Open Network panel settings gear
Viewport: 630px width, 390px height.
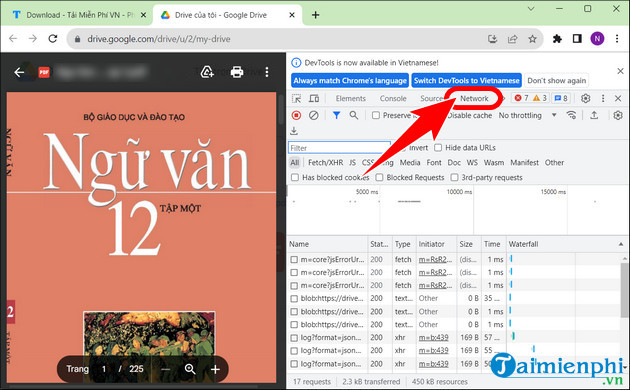(x=618, y=115)
